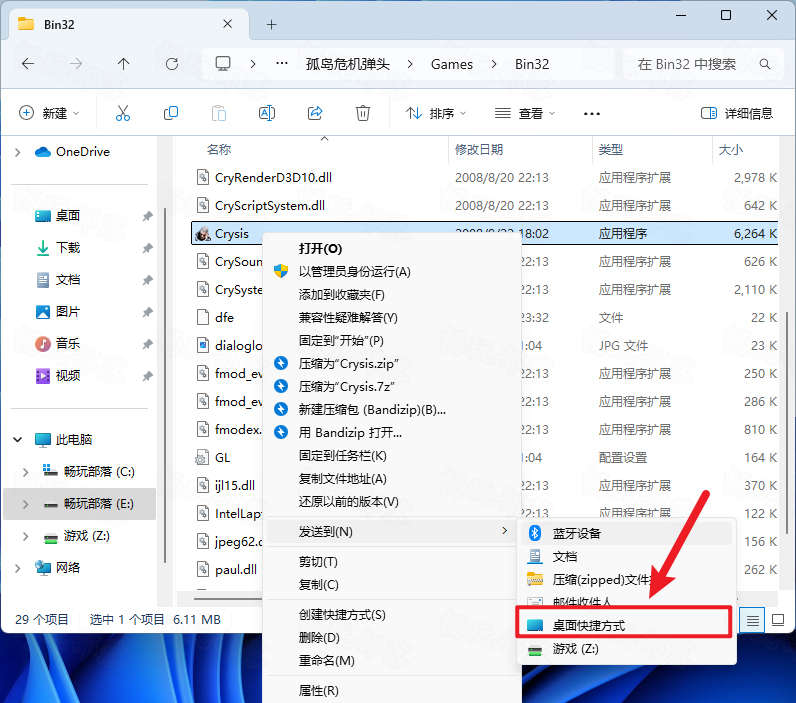Open the 查看 view dropdown
Screen dimensions: 796x703
[x=525, y=113]
